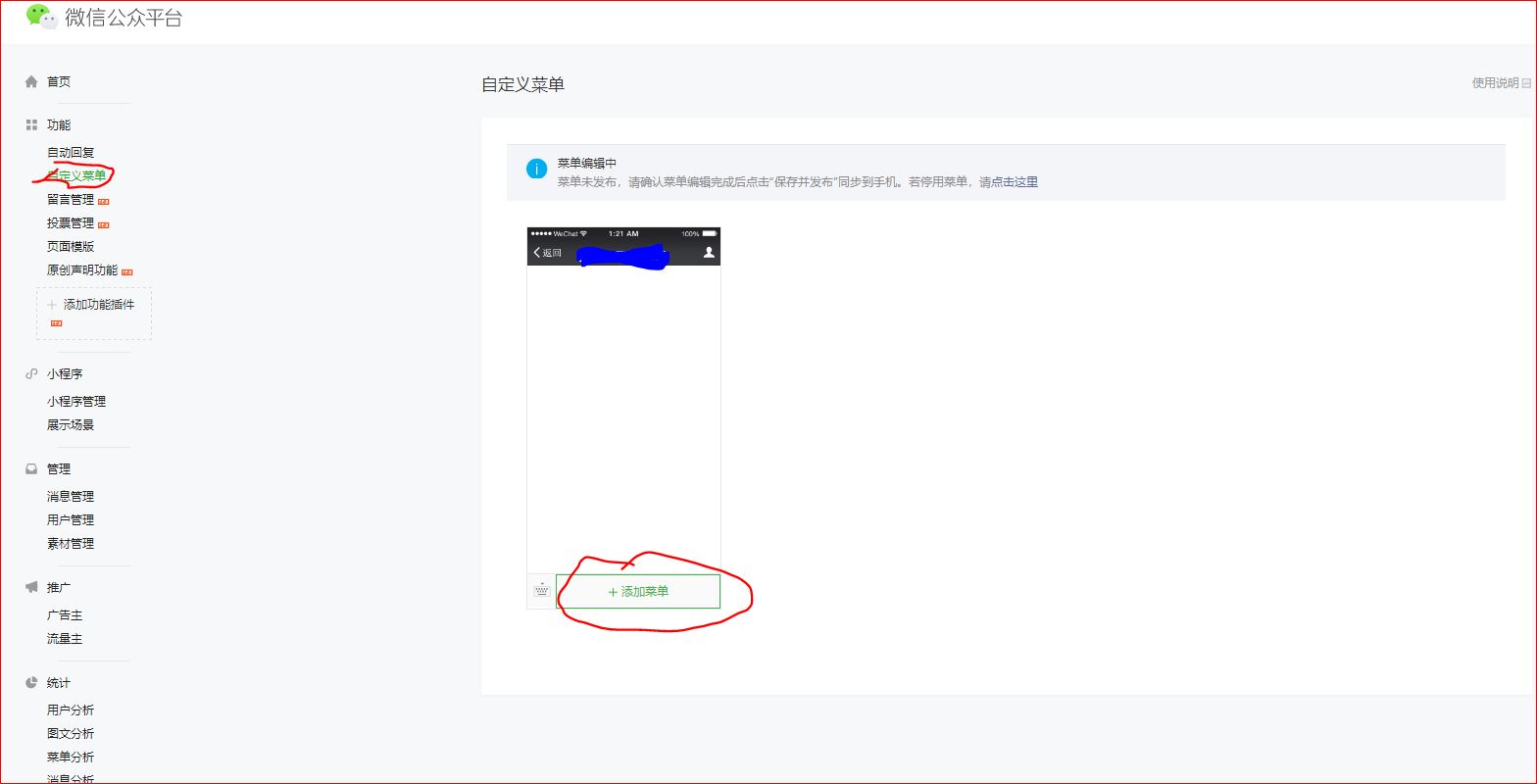This screenshot has height=784, width=1537.
Task: Click the pie chart icon beside 统计
Action: pyautogui.click(x=31, y=683)
